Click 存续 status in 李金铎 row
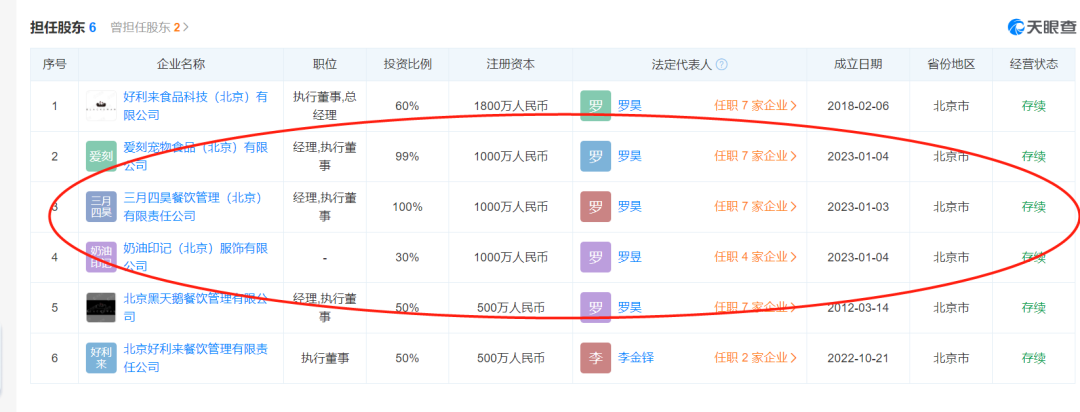The image size is (1080, 412). (1034, 358)
